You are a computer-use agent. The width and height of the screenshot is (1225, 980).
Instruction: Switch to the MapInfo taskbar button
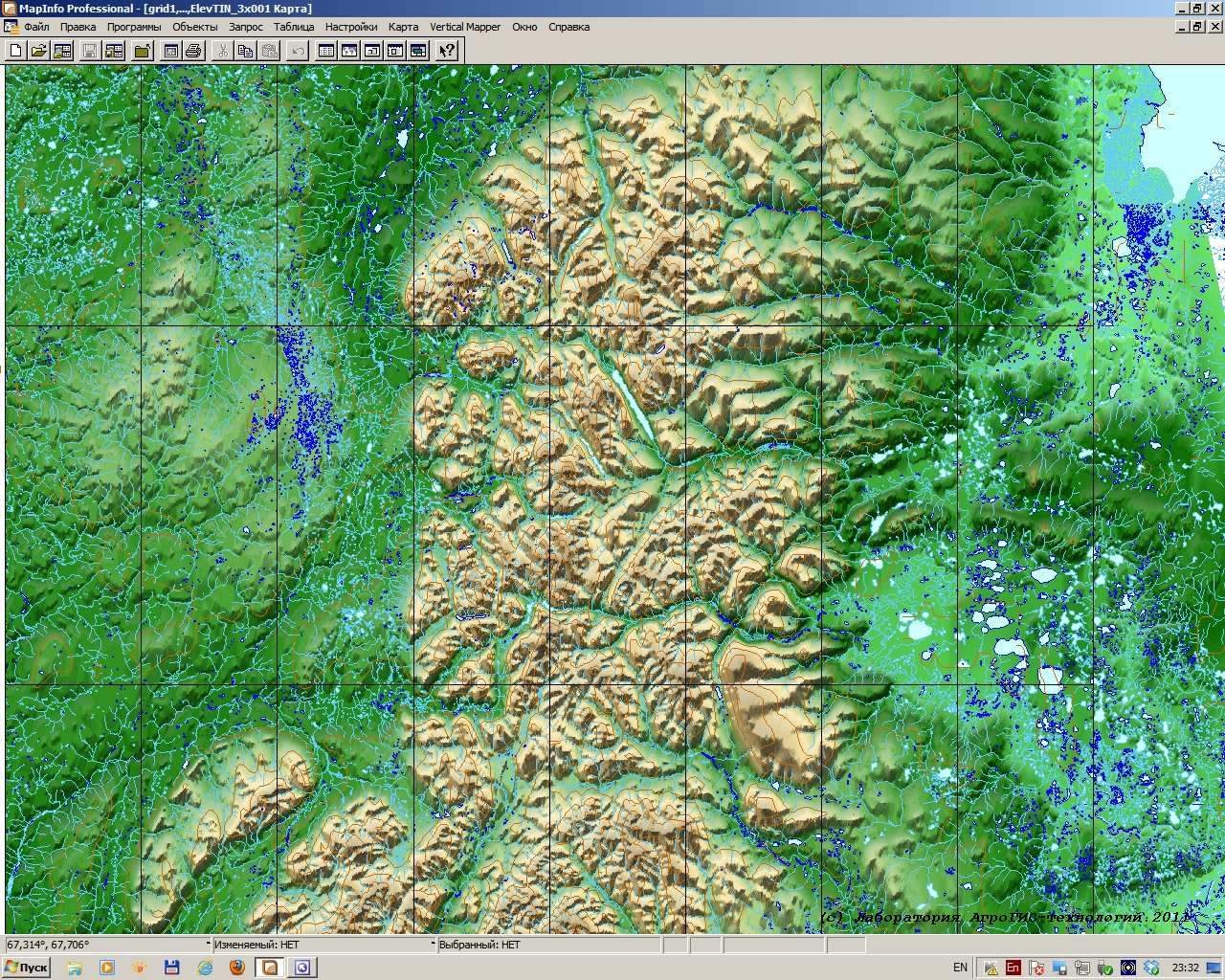click(271, 968)
